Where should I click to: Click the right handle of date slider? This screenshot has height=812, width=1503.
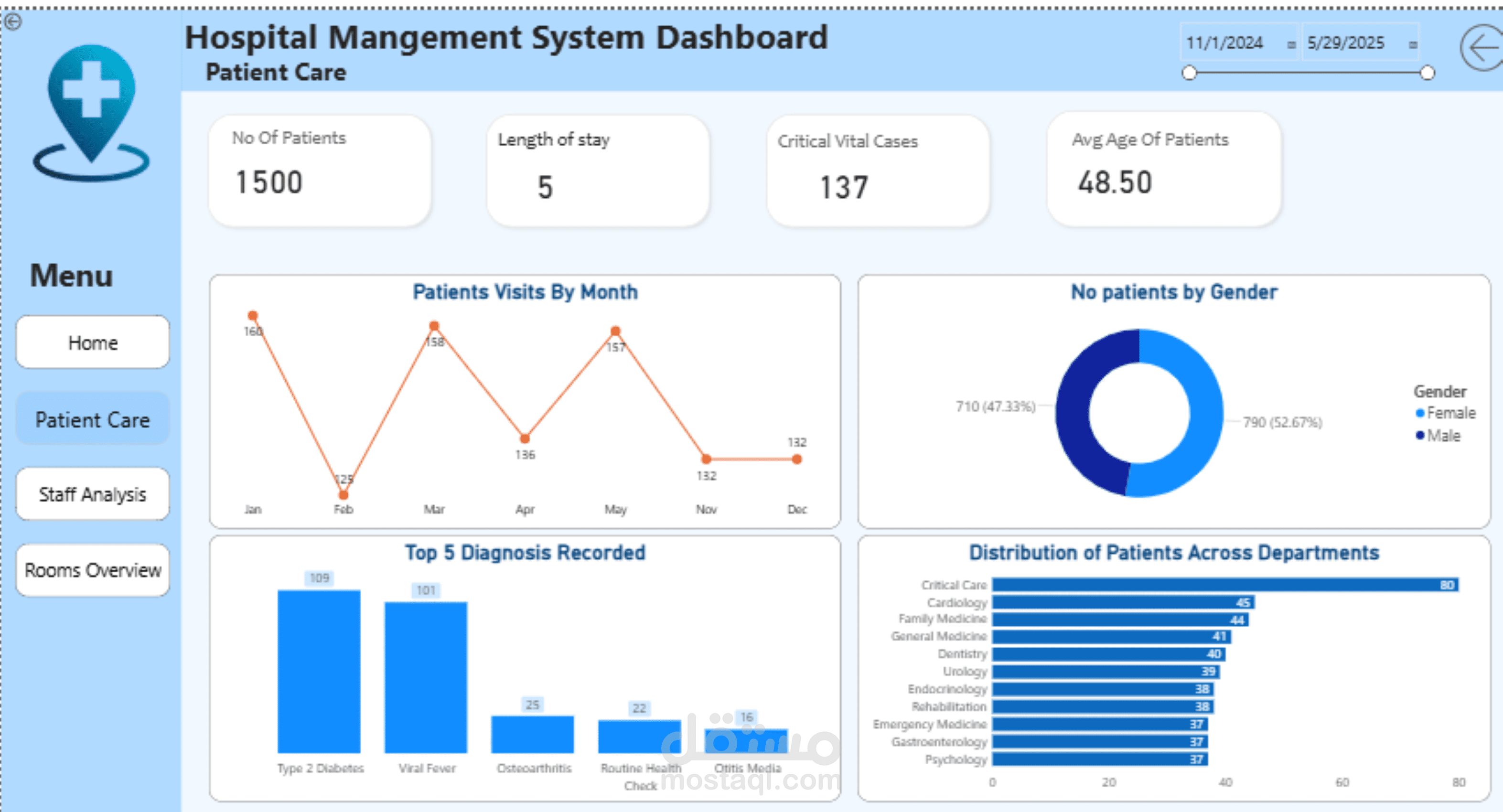click(1427, 73)
